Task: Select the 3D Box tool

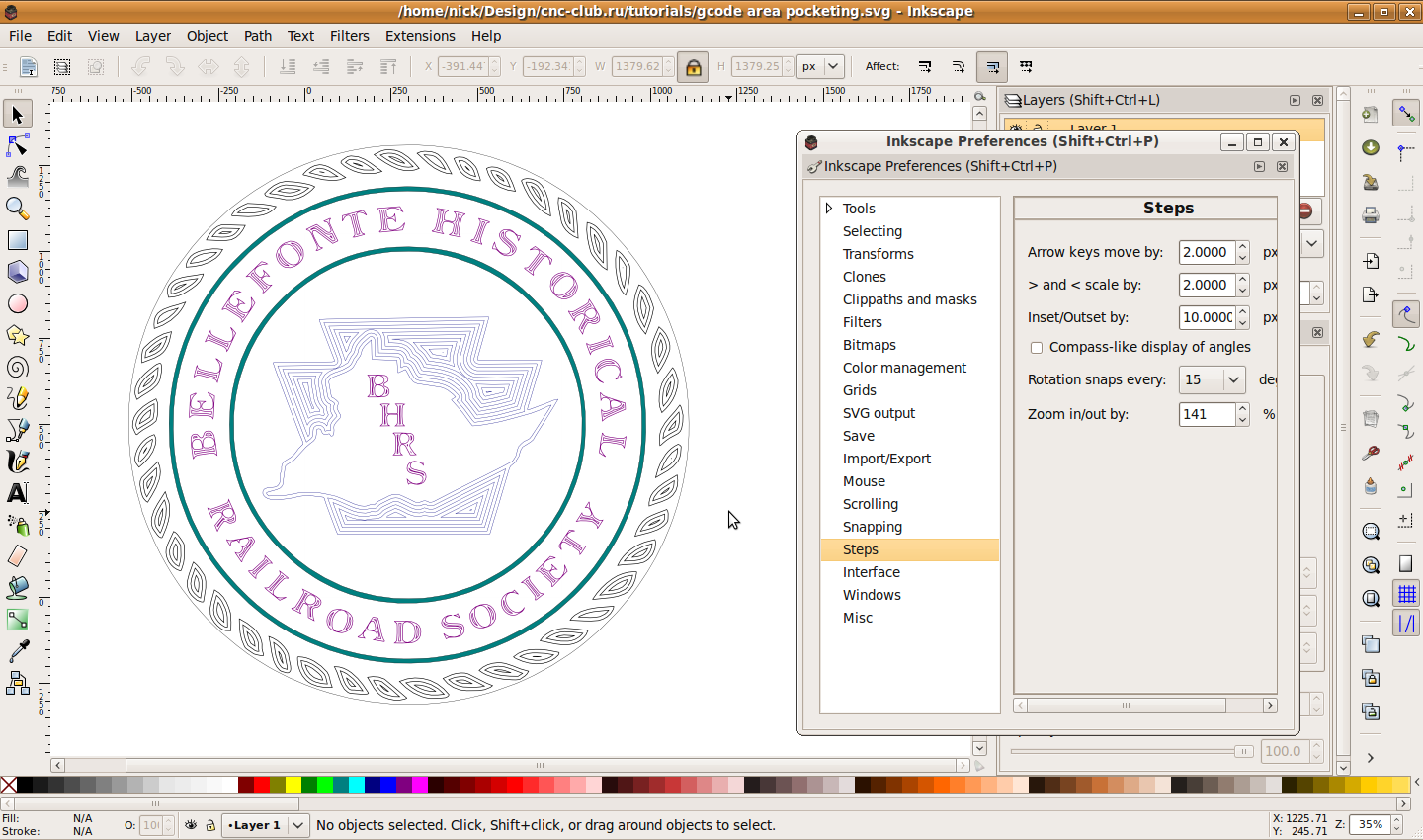Action: click(18, 272)
